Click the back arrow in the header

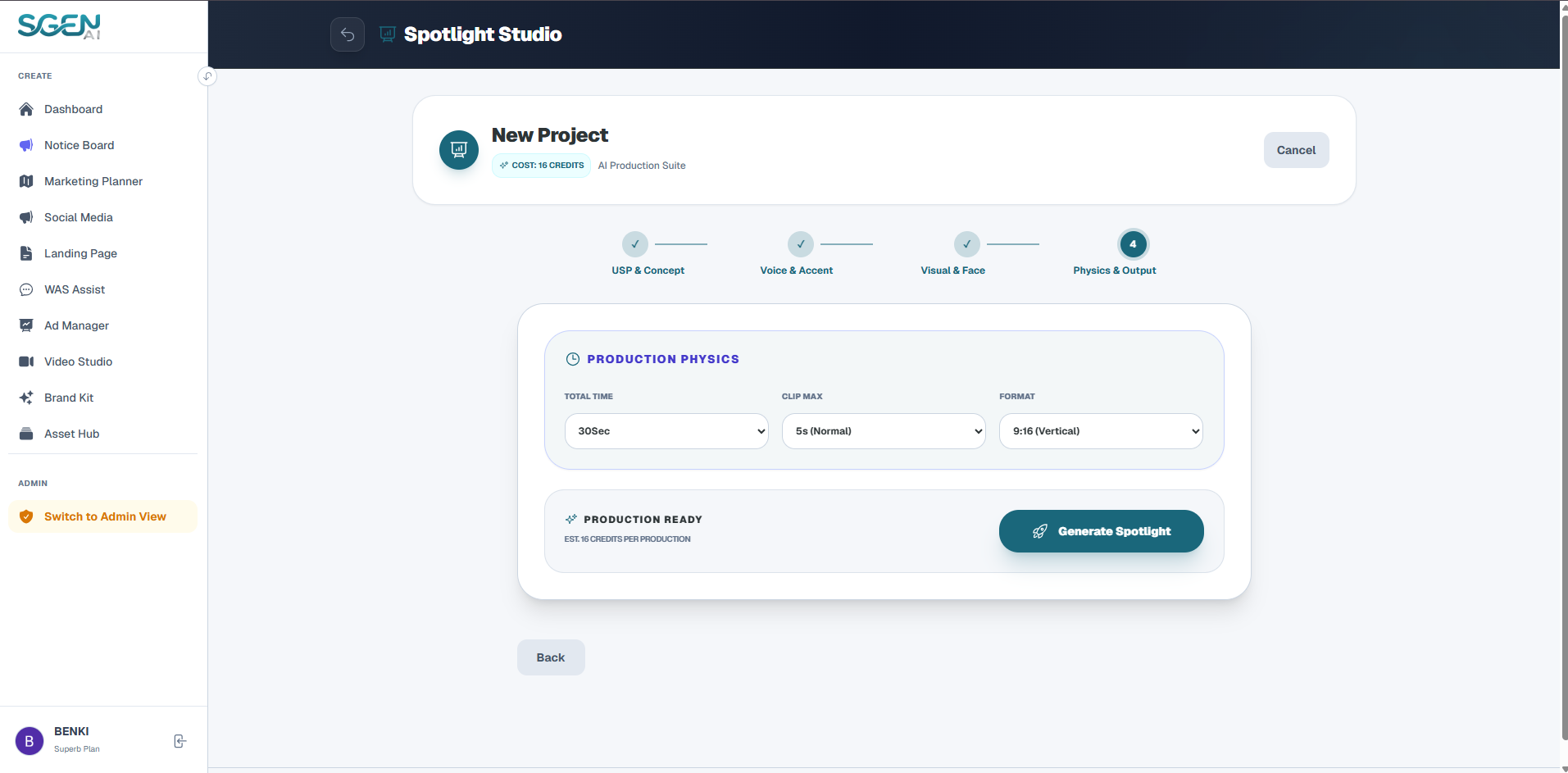(x=348, y=34)
